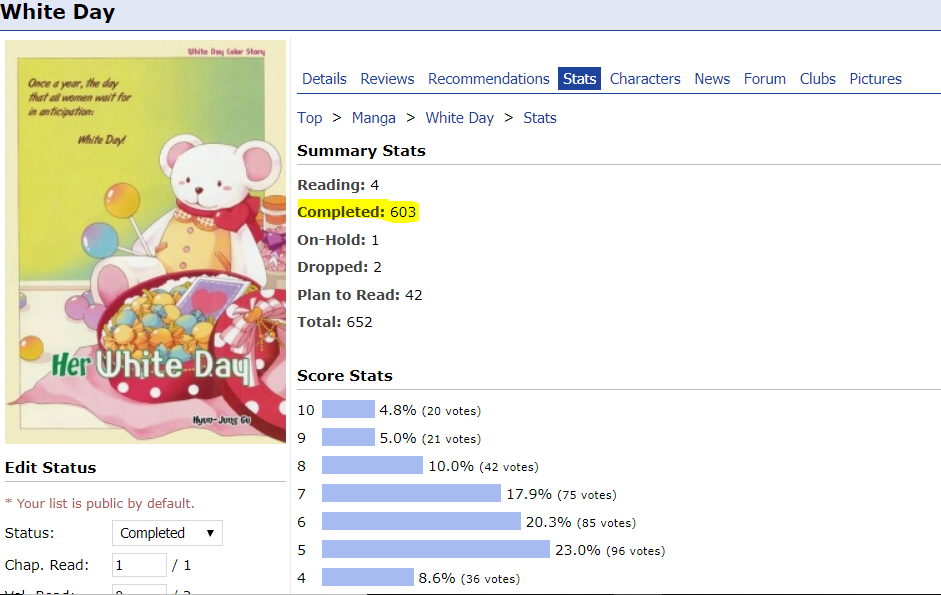Click the Stats breadcrumb link

pos(540,118)
